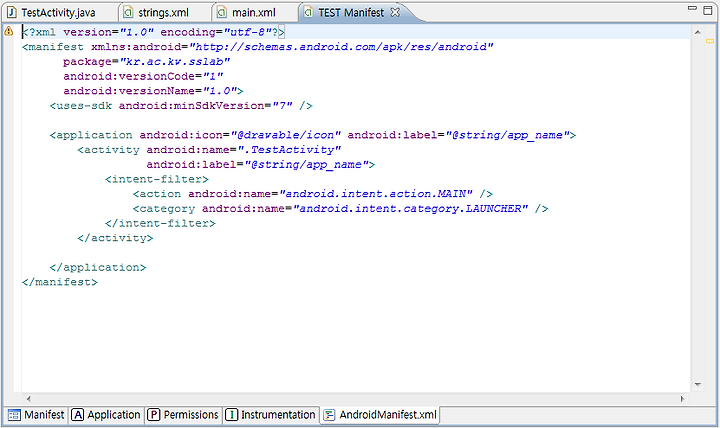Click the android:versionCode="1" attribute
The height and width of the screenshot is (428, 720).
point(143,76)
